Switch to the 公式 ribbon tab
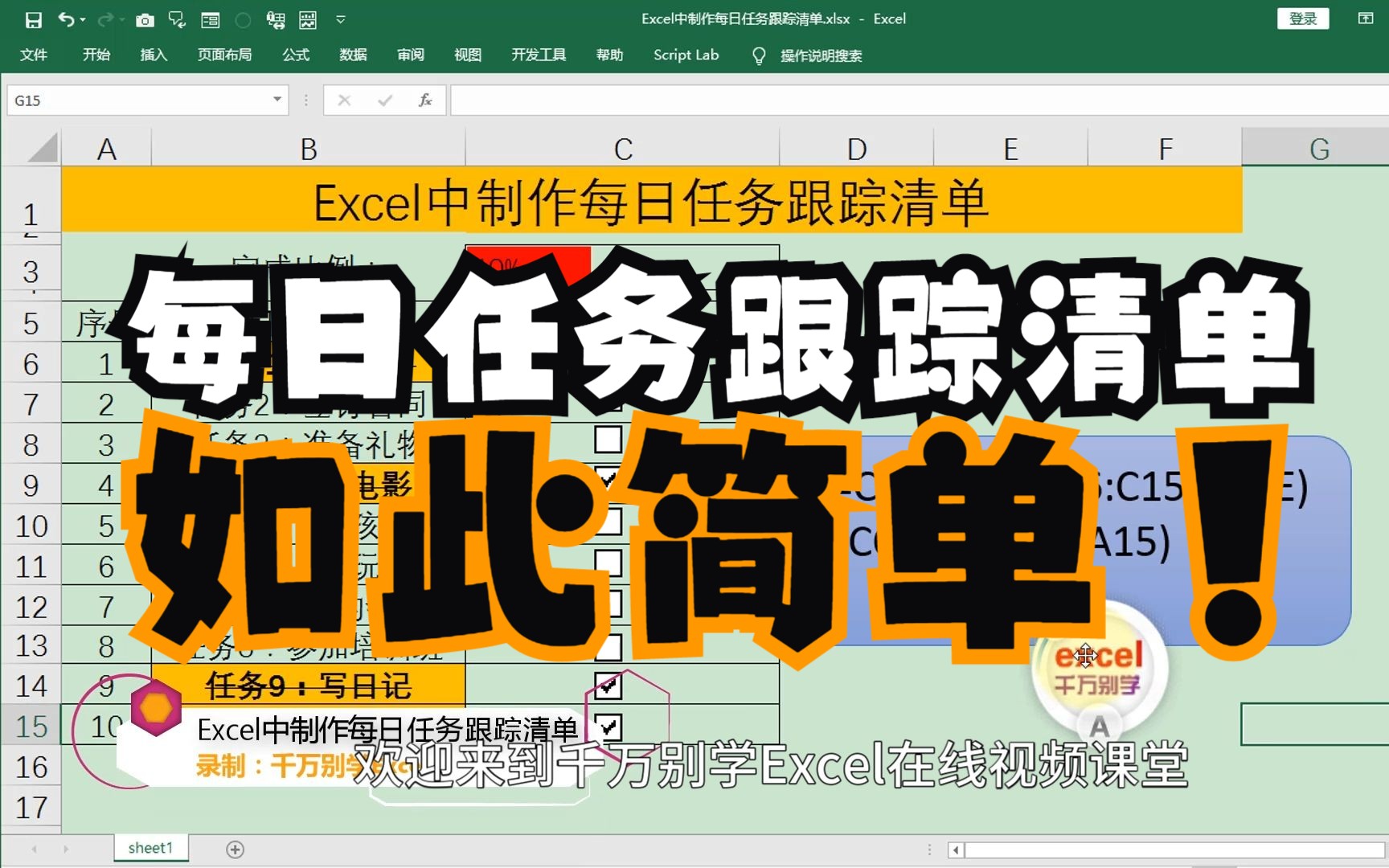 coord(295,55)
